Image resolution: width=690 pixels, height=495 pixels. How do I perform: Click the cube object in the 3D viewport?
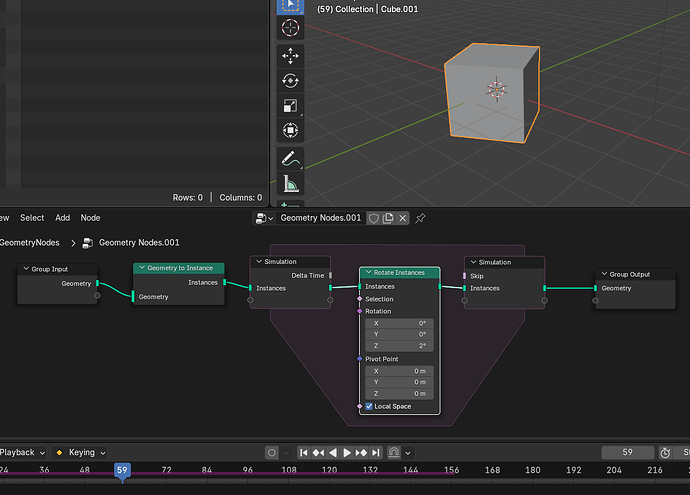[492, 93]
